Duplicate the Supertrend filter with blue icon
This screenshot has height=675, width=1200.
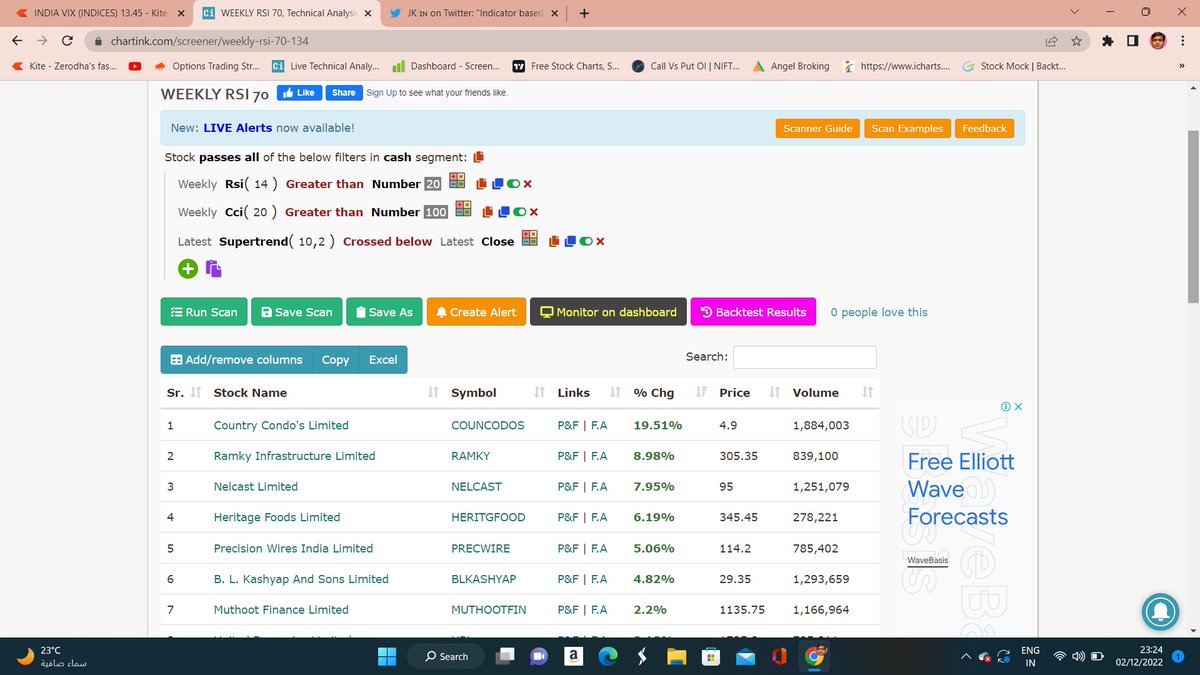tap(569, 241)
